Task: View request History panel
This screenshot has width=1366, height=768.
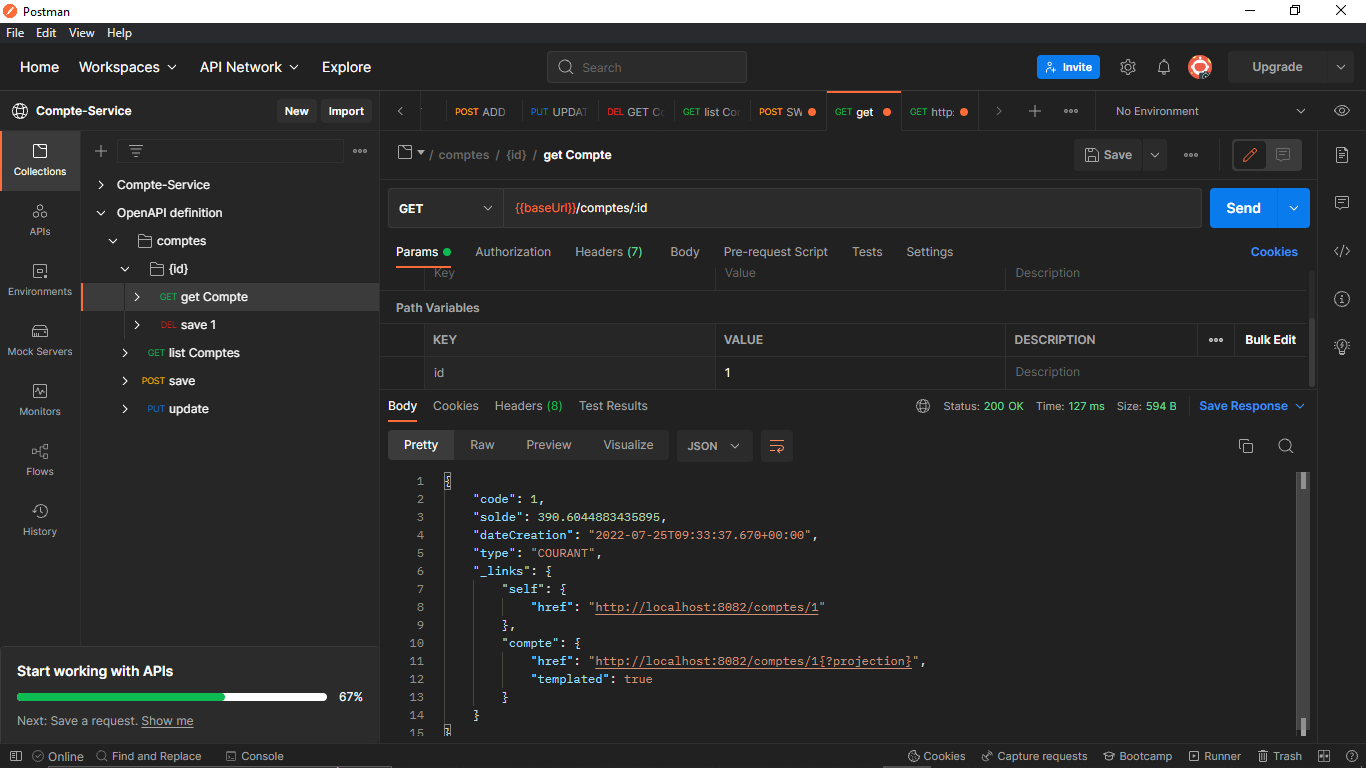Action: click(x=39, y=518)
